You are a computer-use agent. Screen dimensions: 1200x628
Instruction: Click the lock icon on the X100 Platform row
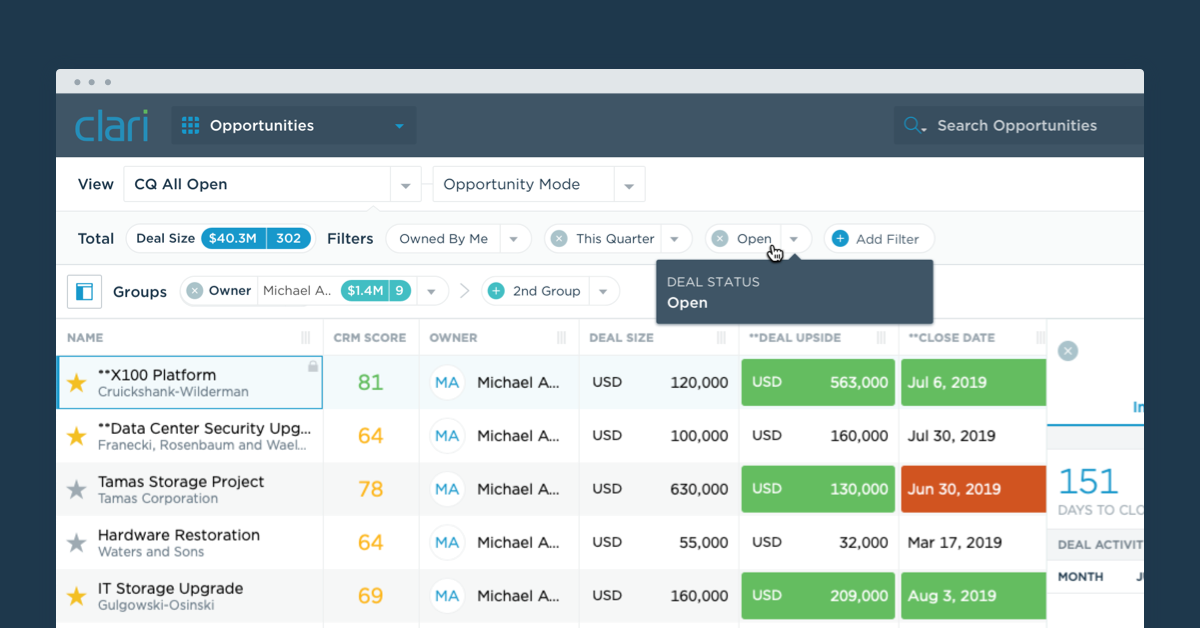pos(315,364)
